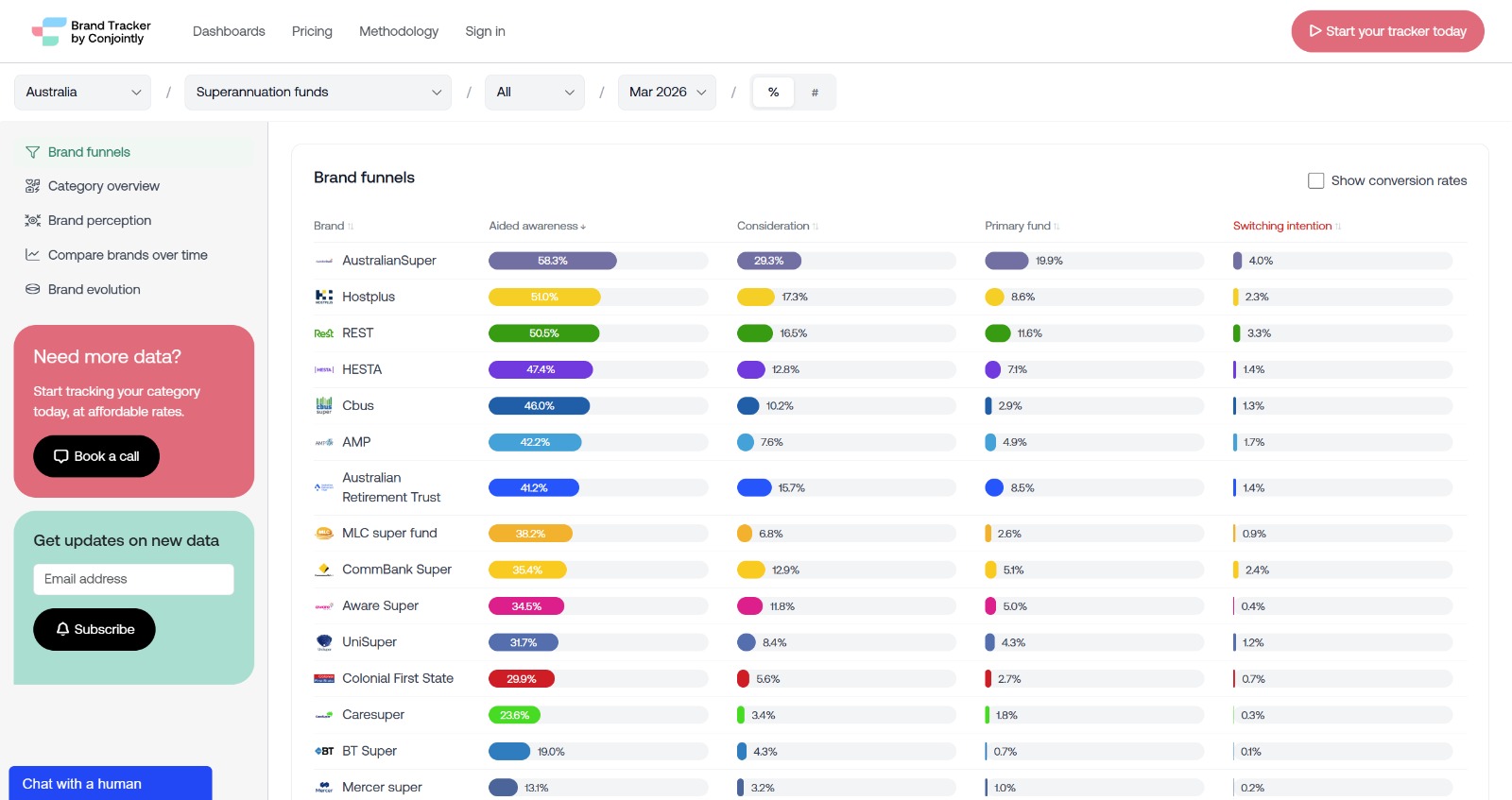Viewport: 1512px width, 800px height.
Task: Open the Sign in page
Action: 485,31
